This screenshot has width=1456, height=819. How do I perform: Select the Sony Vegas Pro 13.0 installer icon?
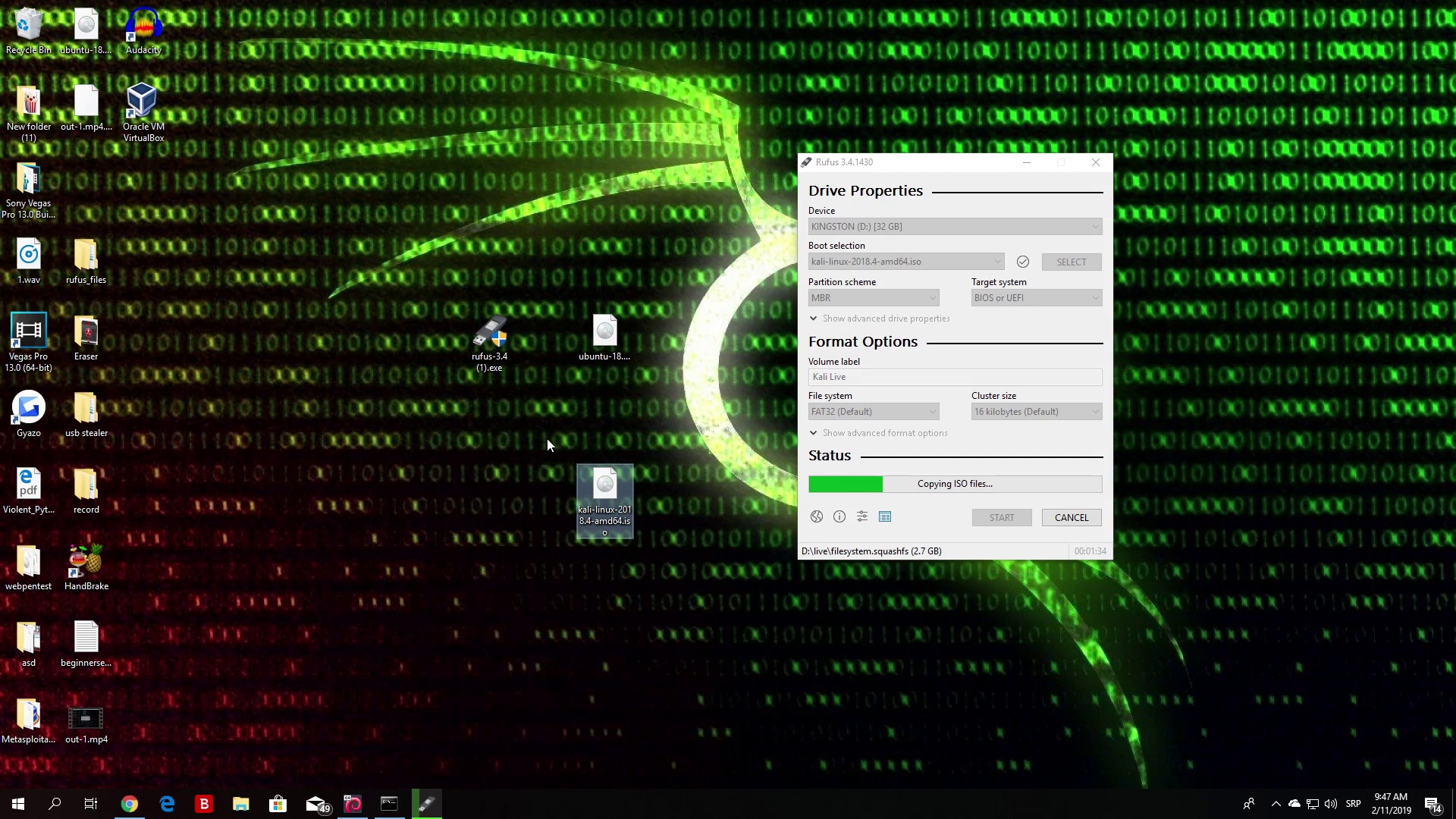29,190
